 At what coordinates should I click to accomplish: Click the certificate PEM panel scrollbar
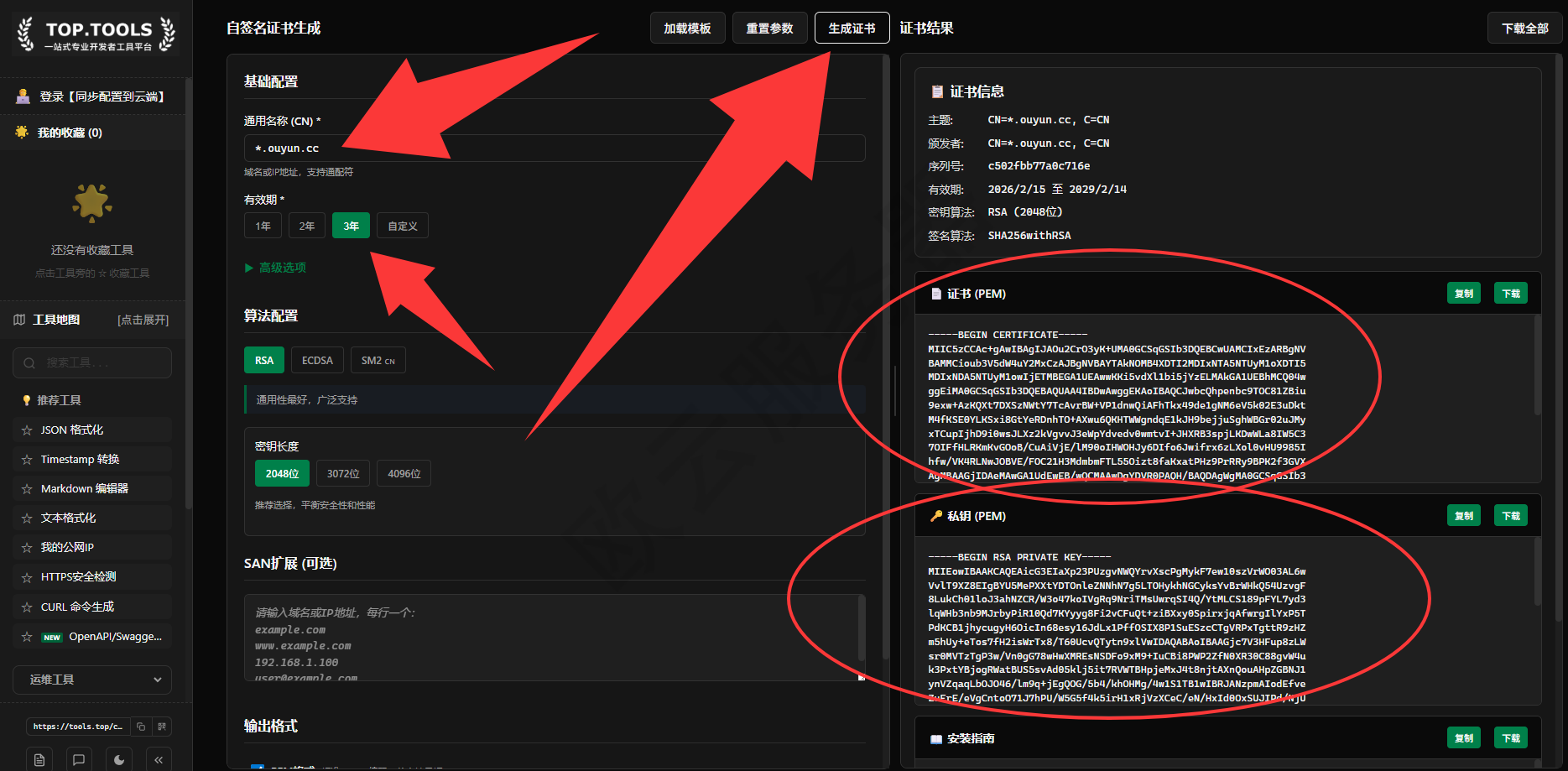(x=1537, y=365)
